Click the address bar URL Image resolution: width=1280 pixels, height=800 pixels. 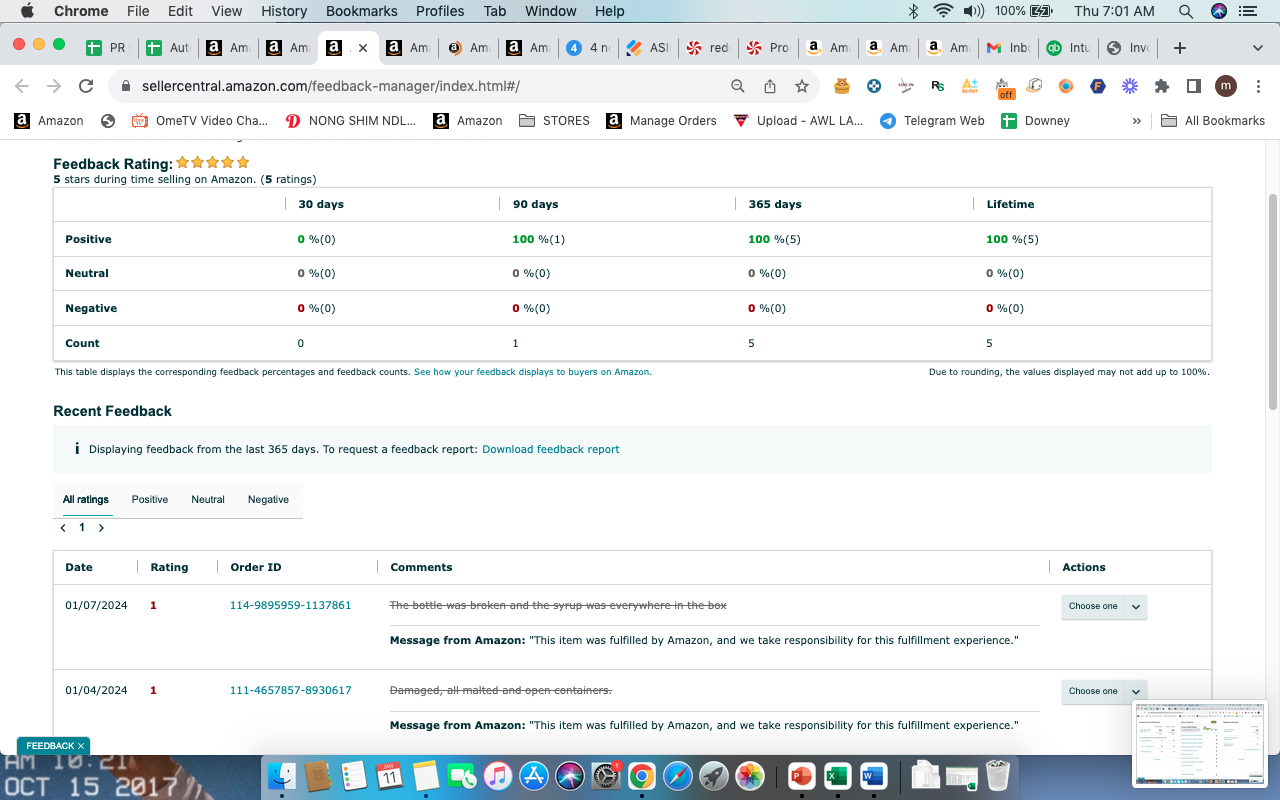coord(330,87)
